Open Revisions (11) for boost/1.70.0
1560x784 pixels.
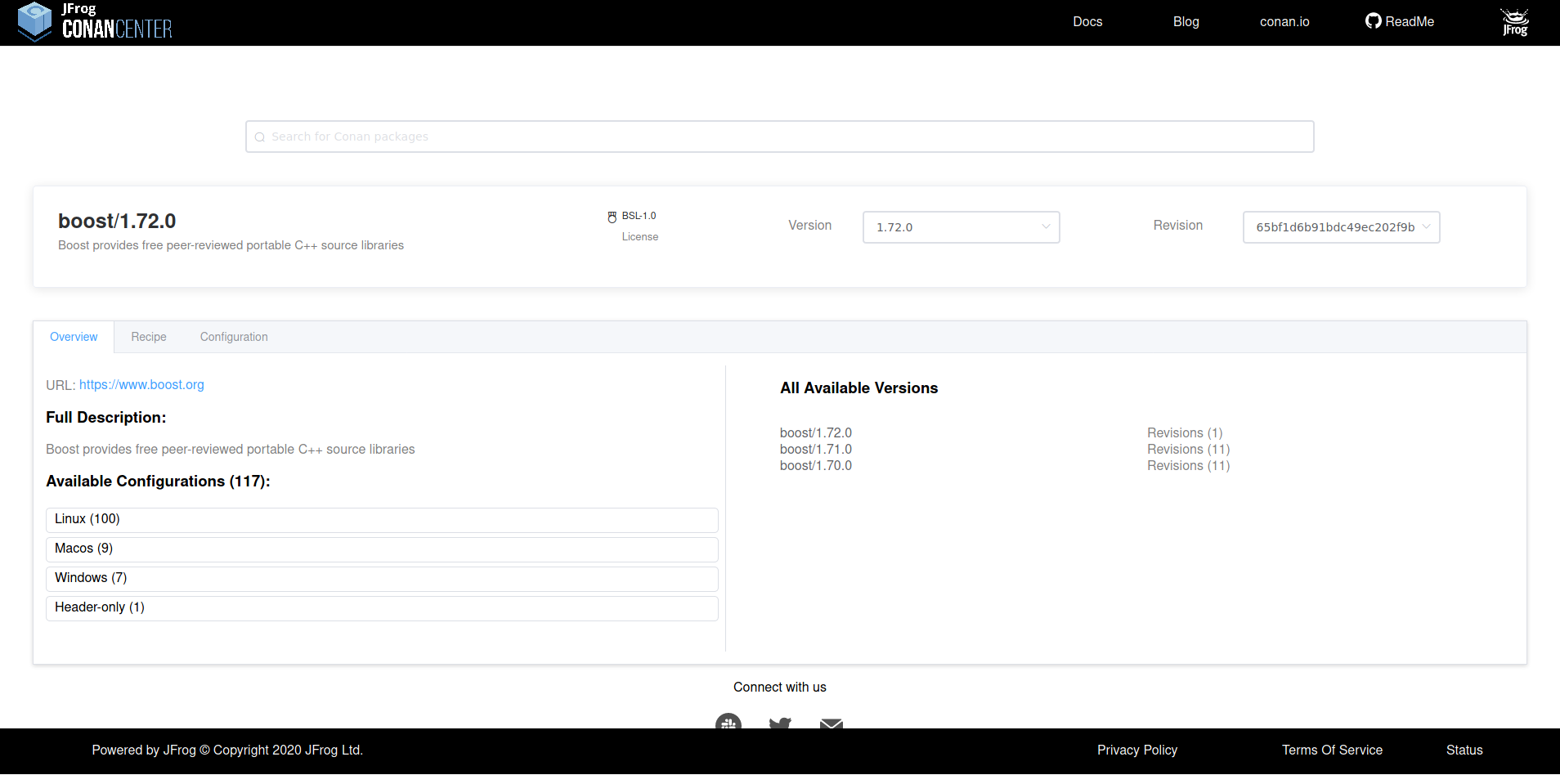pyautogui.click(x=1189, y=465)
